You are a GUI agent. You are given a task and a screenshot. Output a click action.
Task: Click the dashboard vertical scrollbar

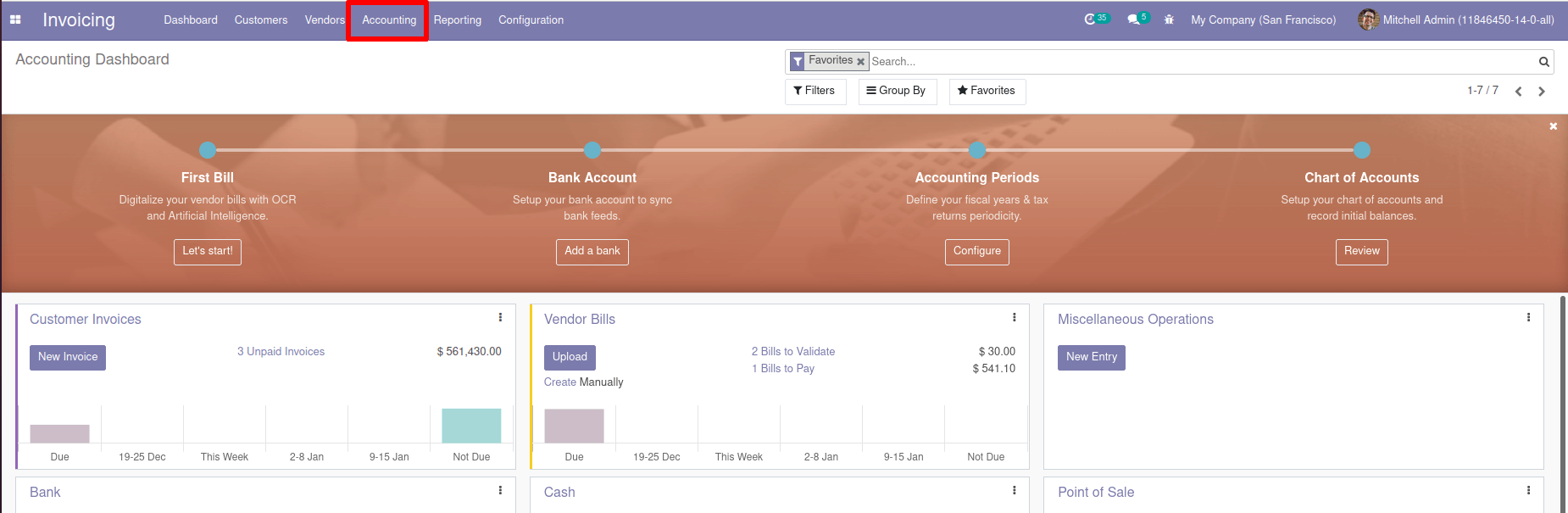pyautogui.click(x=1563, y=403)
